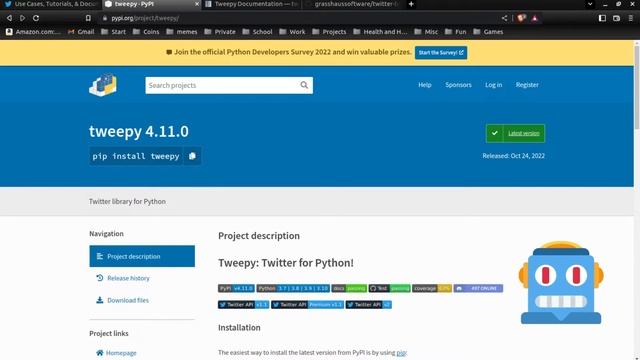640x360 pixels.
Task: Open the project Homepage link
Action: 121,353
